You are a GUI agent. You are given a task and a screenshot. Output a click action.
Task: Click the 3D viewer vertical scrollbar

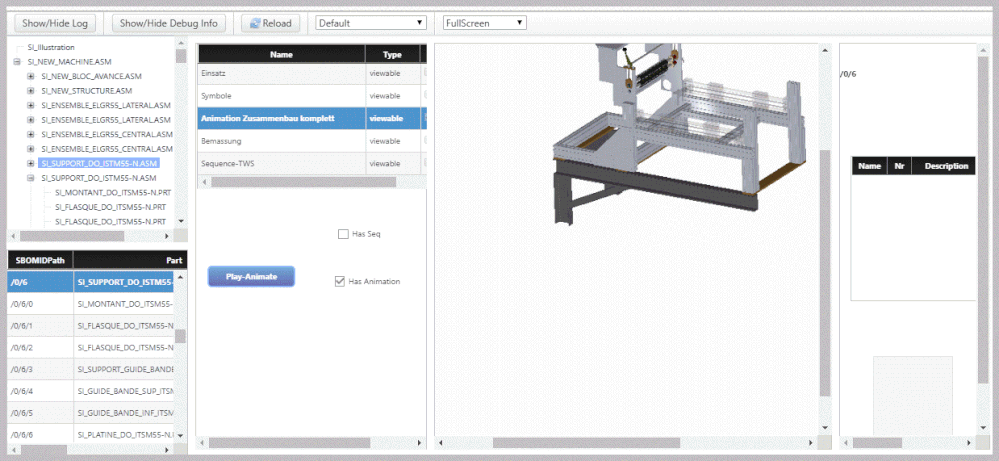coord(825,272)
